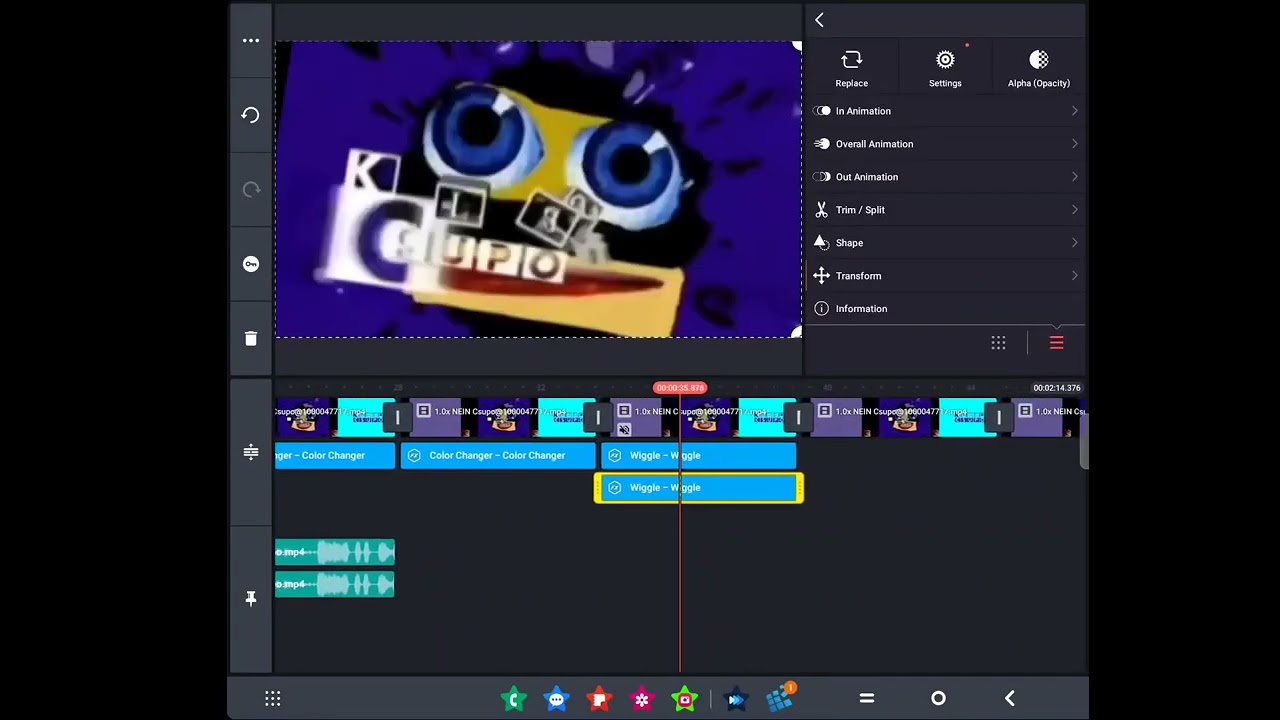Select the upper audio waveform clip
This screenshot has height=720, width=1280.
pyautogui.click(x=335, y=552)
